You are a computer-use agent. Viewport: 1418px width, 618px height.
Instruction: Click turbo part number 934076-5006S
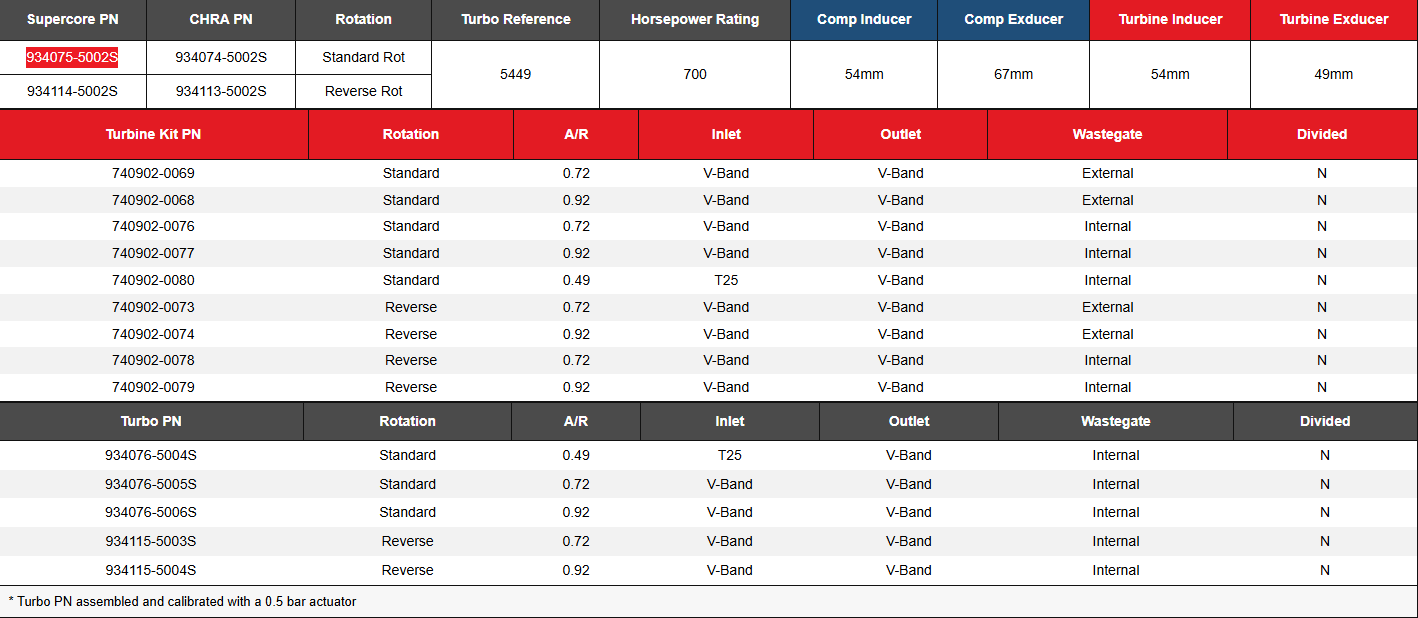(151, 512)
